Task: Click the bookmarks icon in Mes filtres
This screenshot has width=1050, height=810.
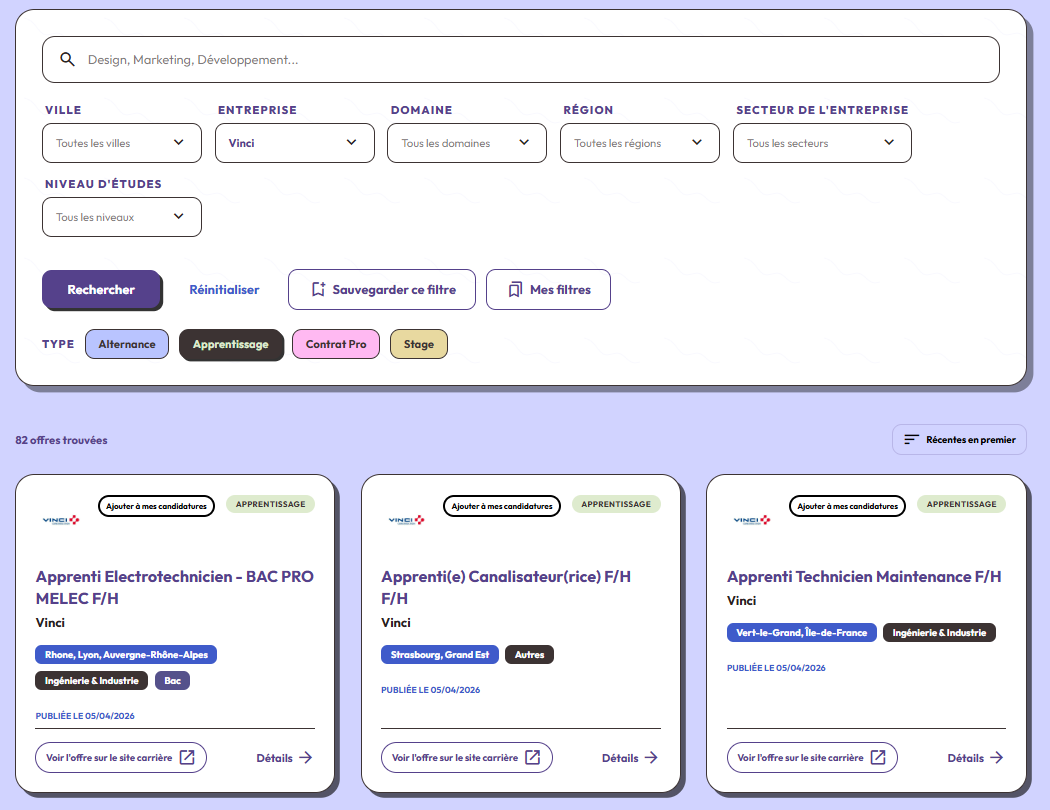Action: point(515,289)
